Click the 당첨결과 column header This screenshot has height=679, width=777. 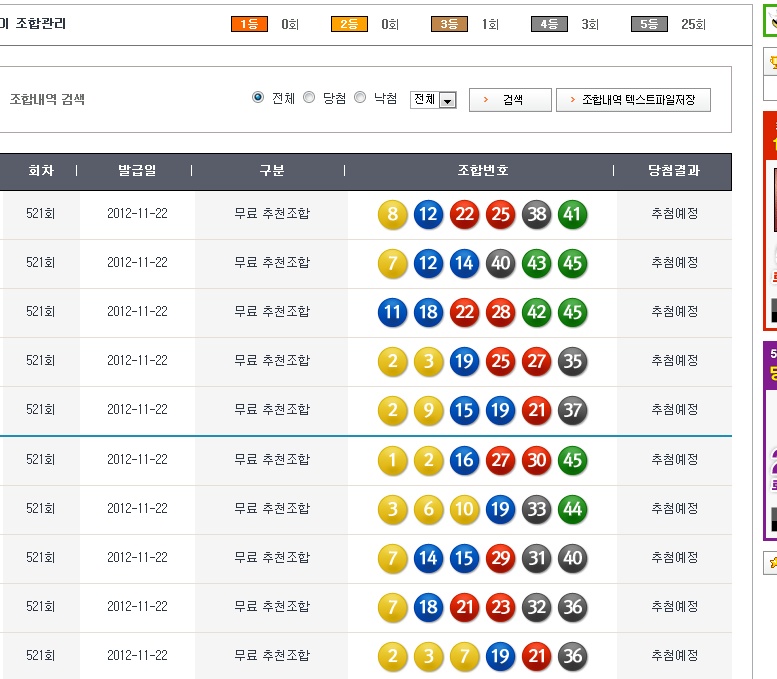tap(674, 171)
